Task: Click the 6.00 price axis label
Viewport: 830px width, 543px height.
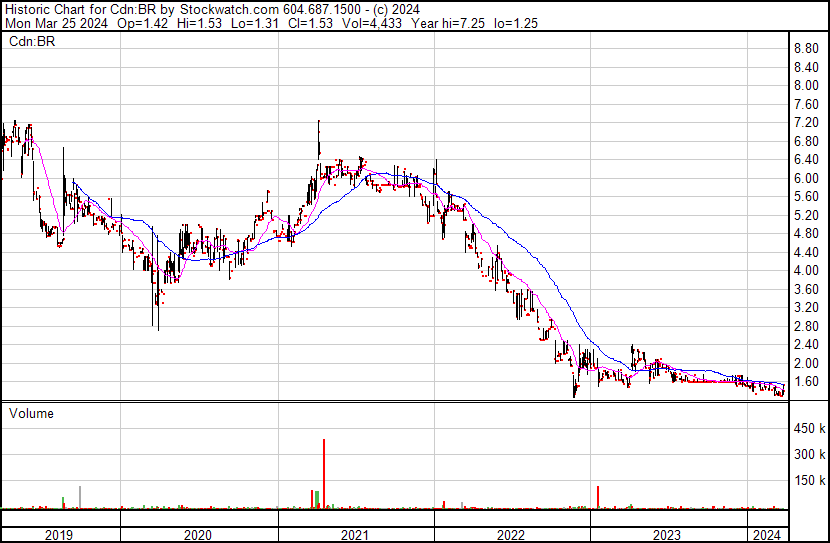Action: point(806,178)
